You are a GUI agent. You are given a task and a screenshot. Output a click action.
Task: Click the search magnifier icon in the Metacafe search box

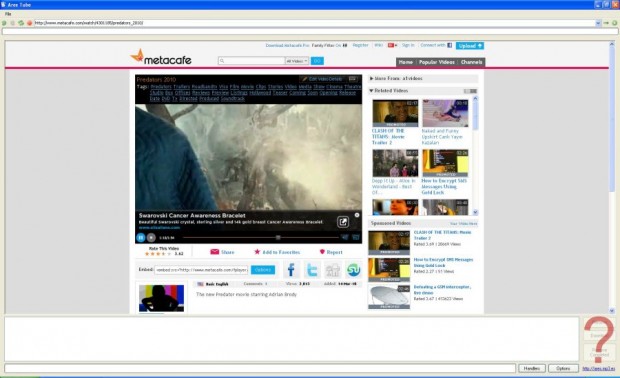[x=222, y=61]
